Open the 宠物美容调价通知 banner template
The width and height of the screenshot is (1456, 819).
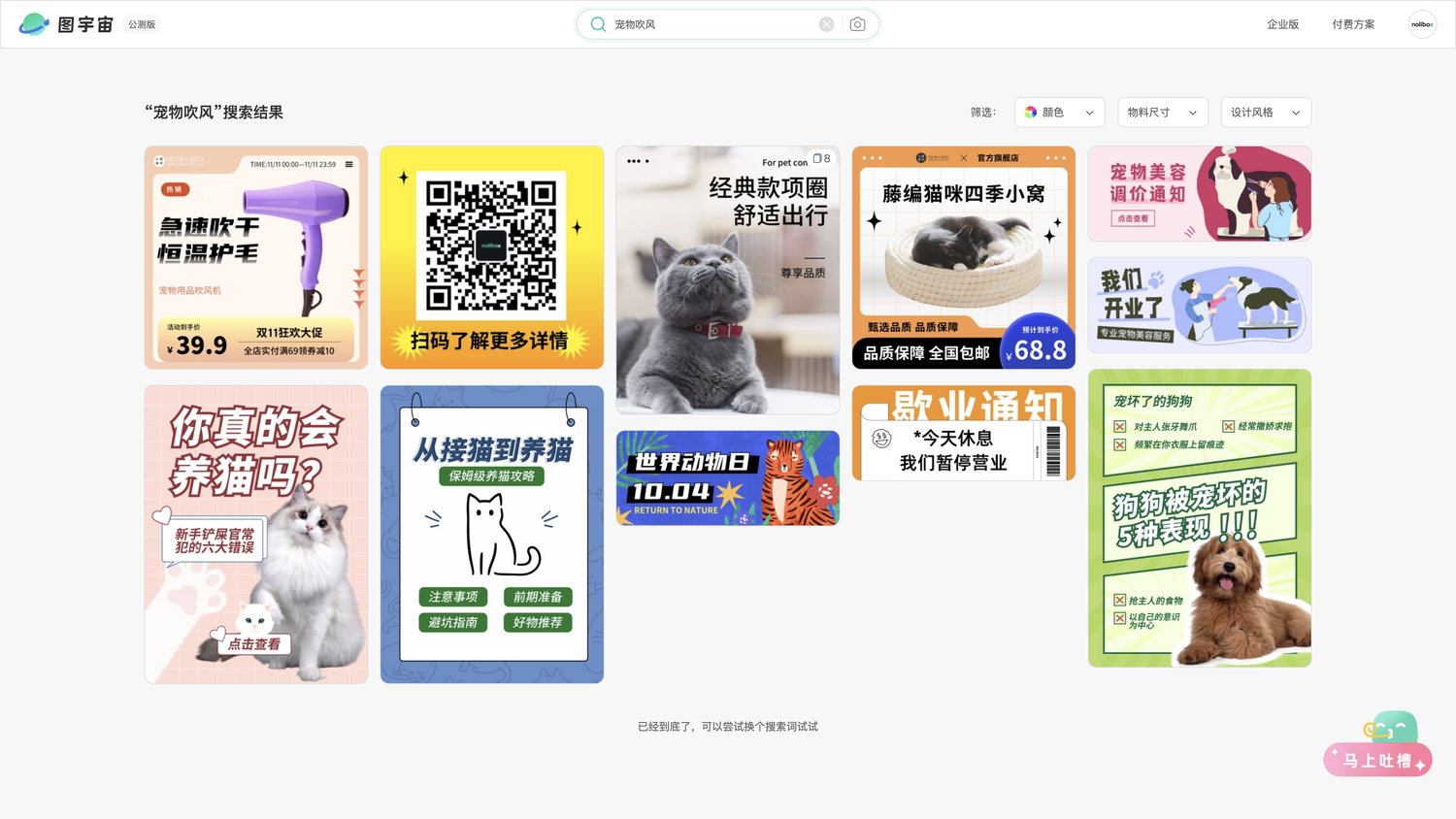coord(1200,194)
